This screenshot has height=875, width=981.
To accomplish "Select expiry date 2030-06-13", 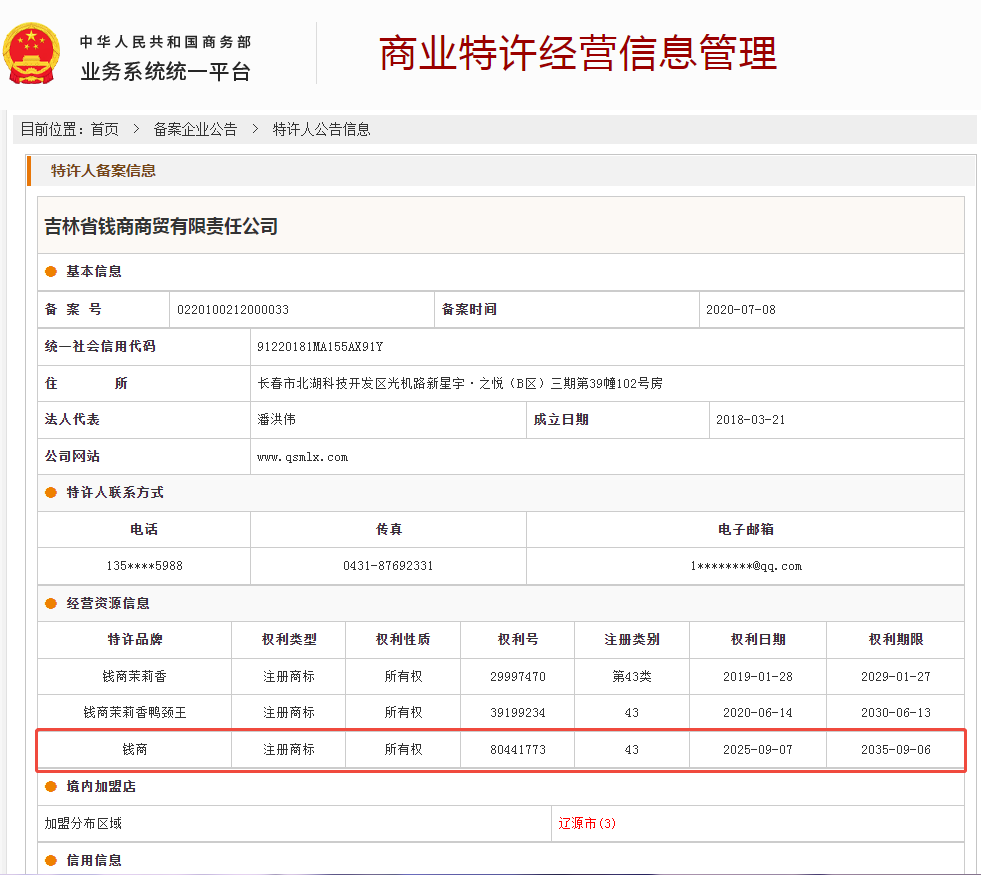I will pyautogui.click(x=895, y=712).
